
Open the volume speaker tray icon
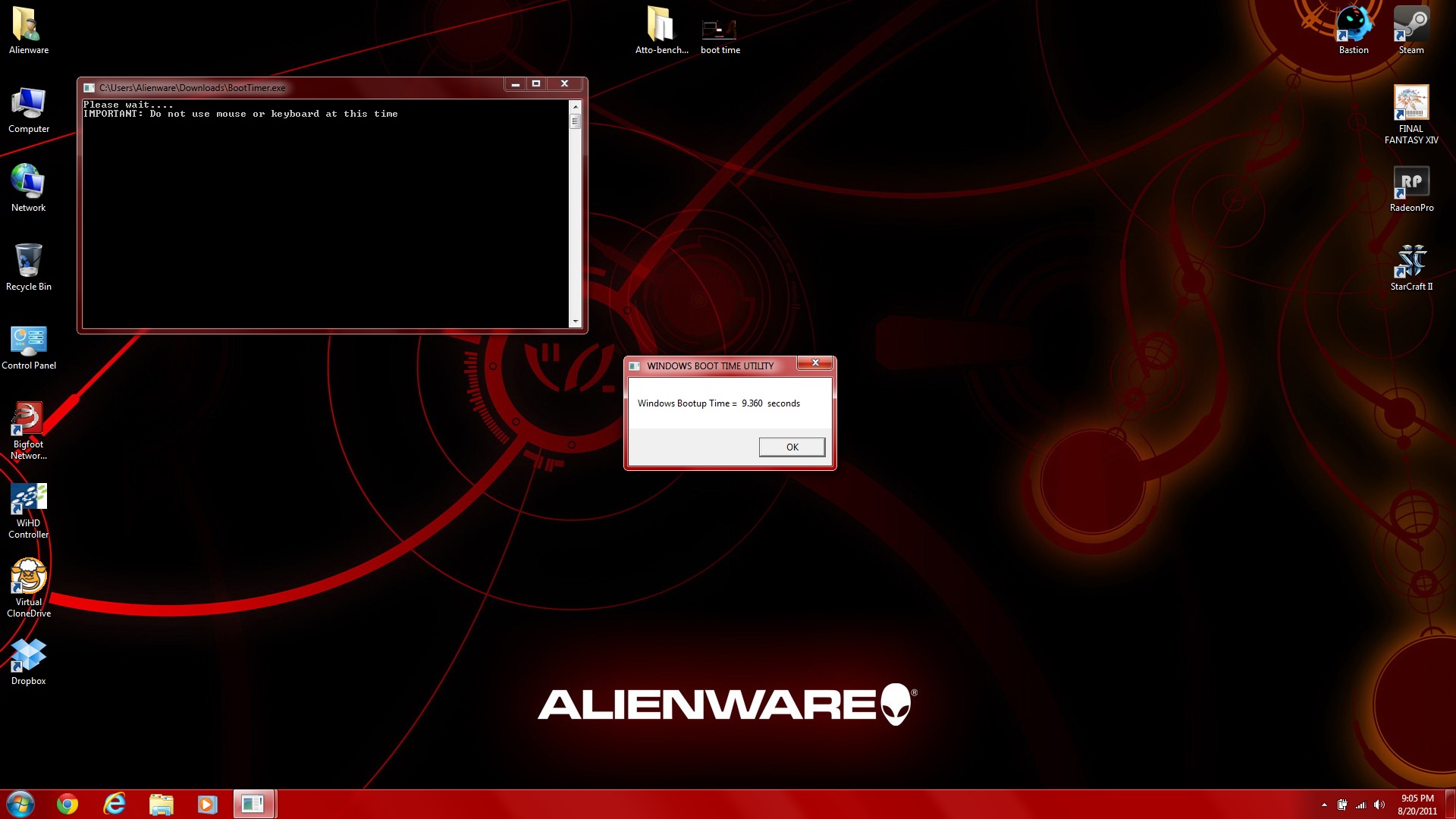[x=1379, y=805]
